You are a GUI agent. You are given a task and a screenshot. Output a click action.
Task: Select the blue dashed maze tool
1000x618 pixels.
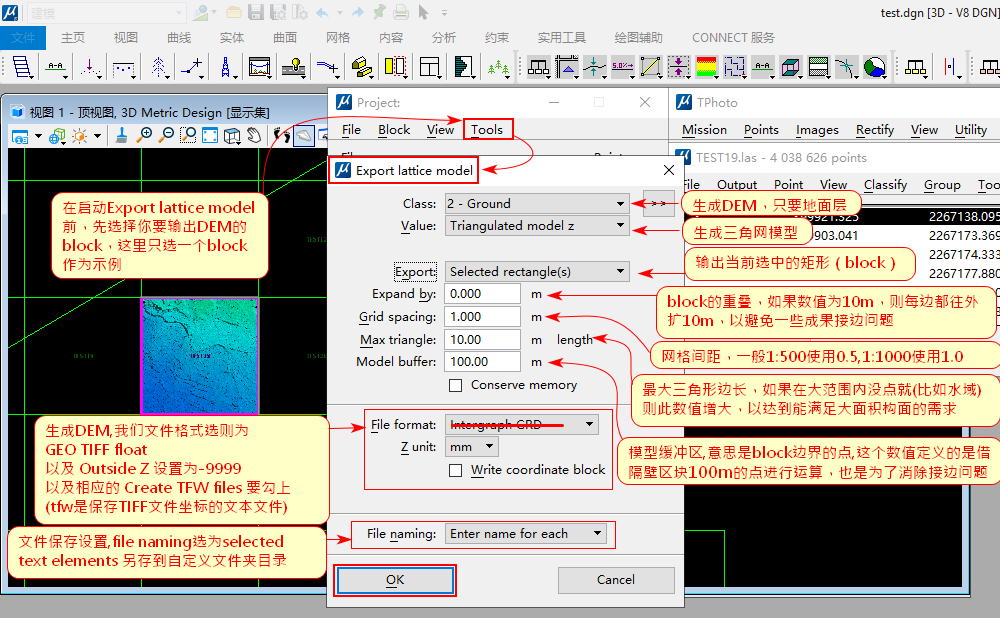click(735, 66)
